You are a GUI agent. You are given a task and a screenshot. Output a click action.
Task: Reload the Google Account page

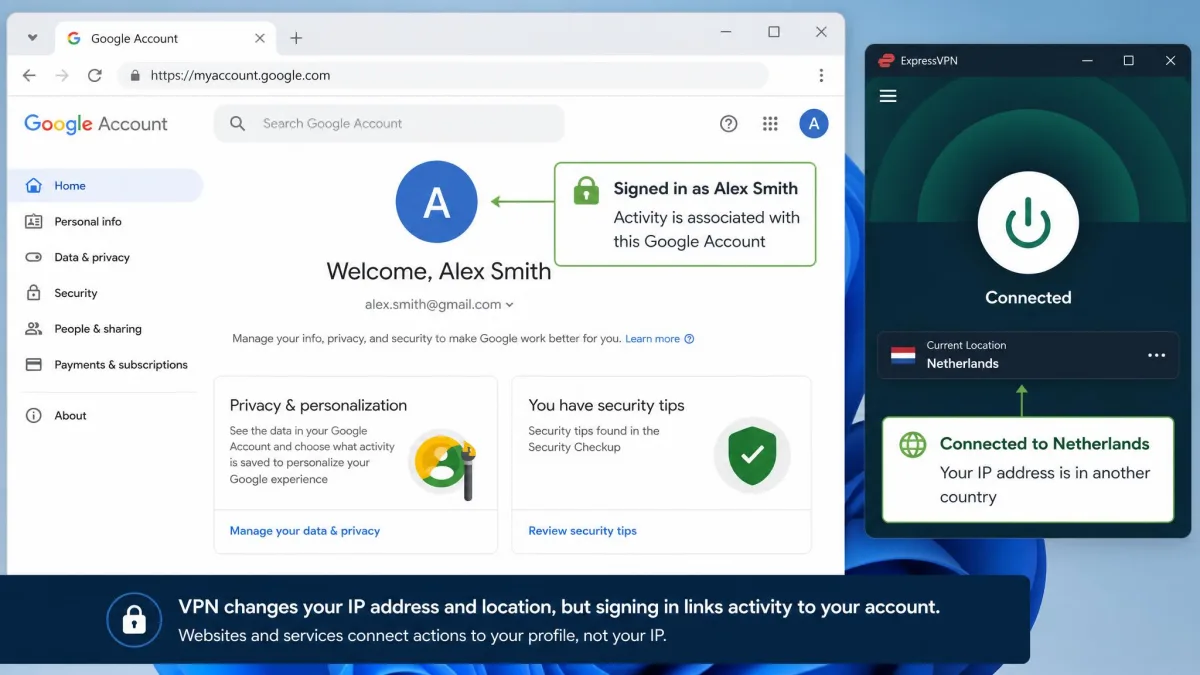coord(95,75)
